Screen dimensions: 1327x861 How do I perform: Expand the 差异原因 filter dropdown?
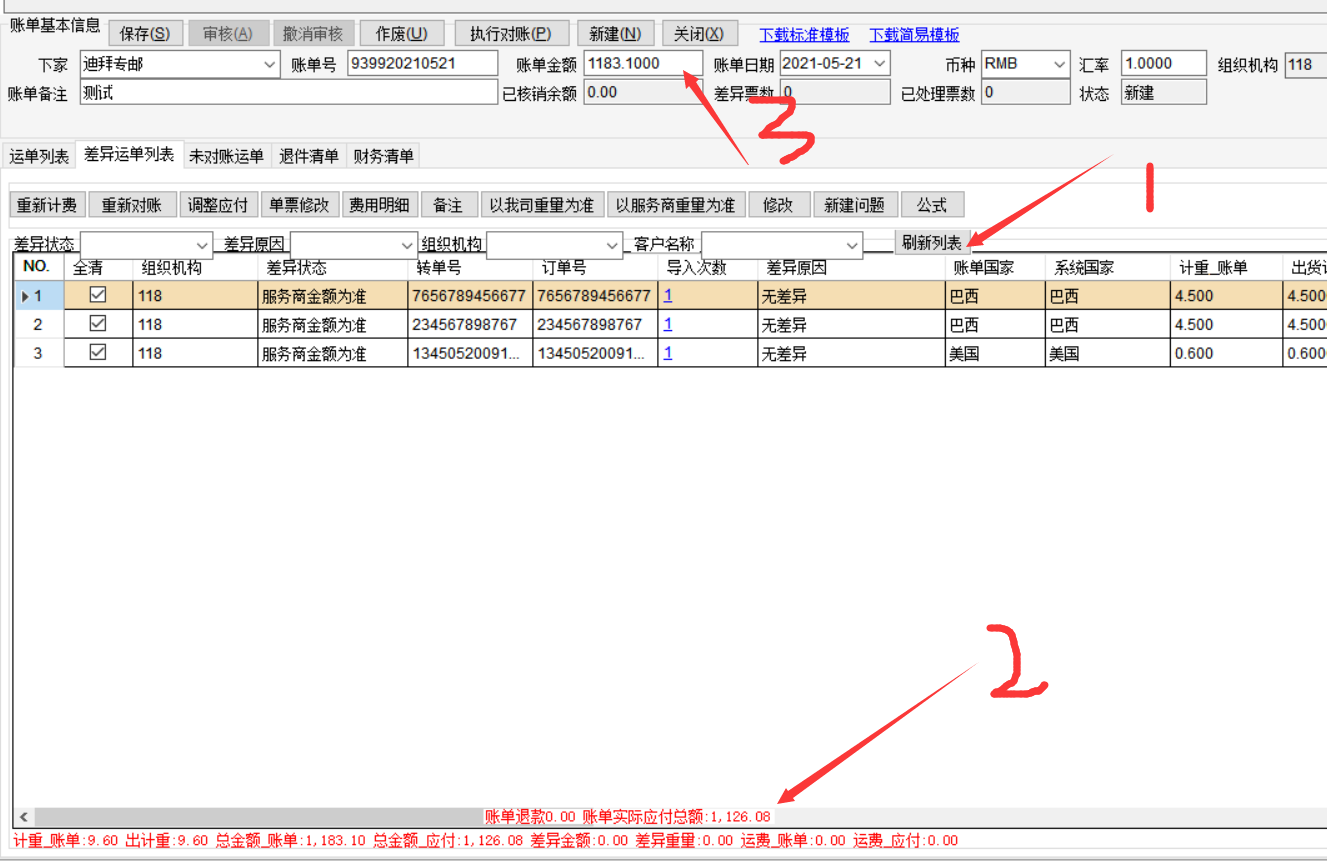click(407, 245)
